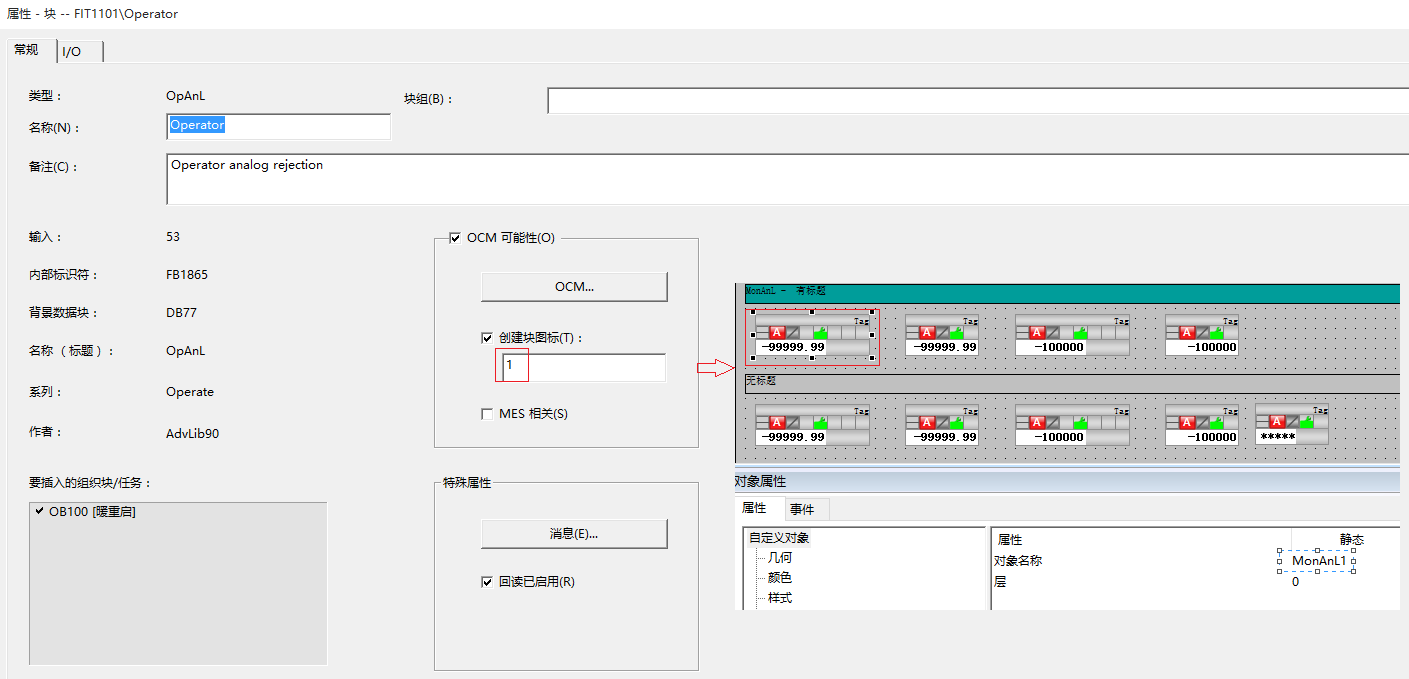Select 颜色 in the object property tree
1409x679 pixels.
pos(780,578)
